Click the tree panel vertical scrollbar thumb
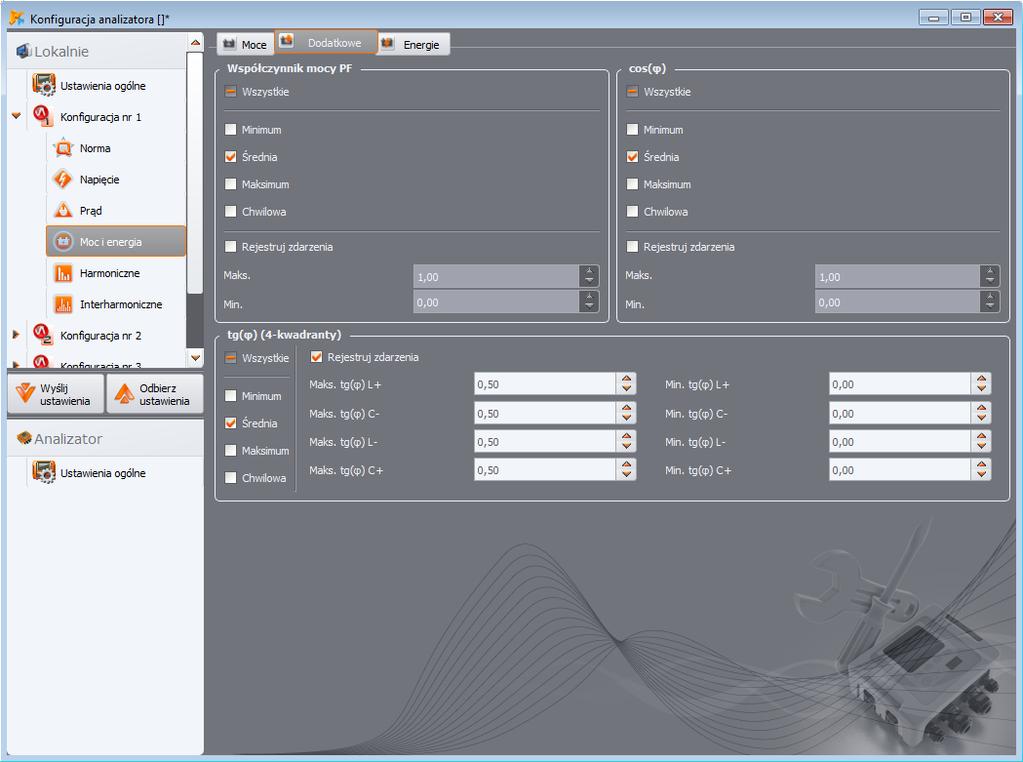1023x762 pixels. pos(195,172)
